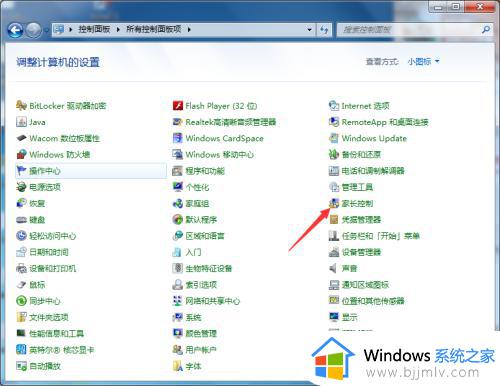Open 用户帐户 icon
Viewport: 500px width, 386px height.
(178, 350)
